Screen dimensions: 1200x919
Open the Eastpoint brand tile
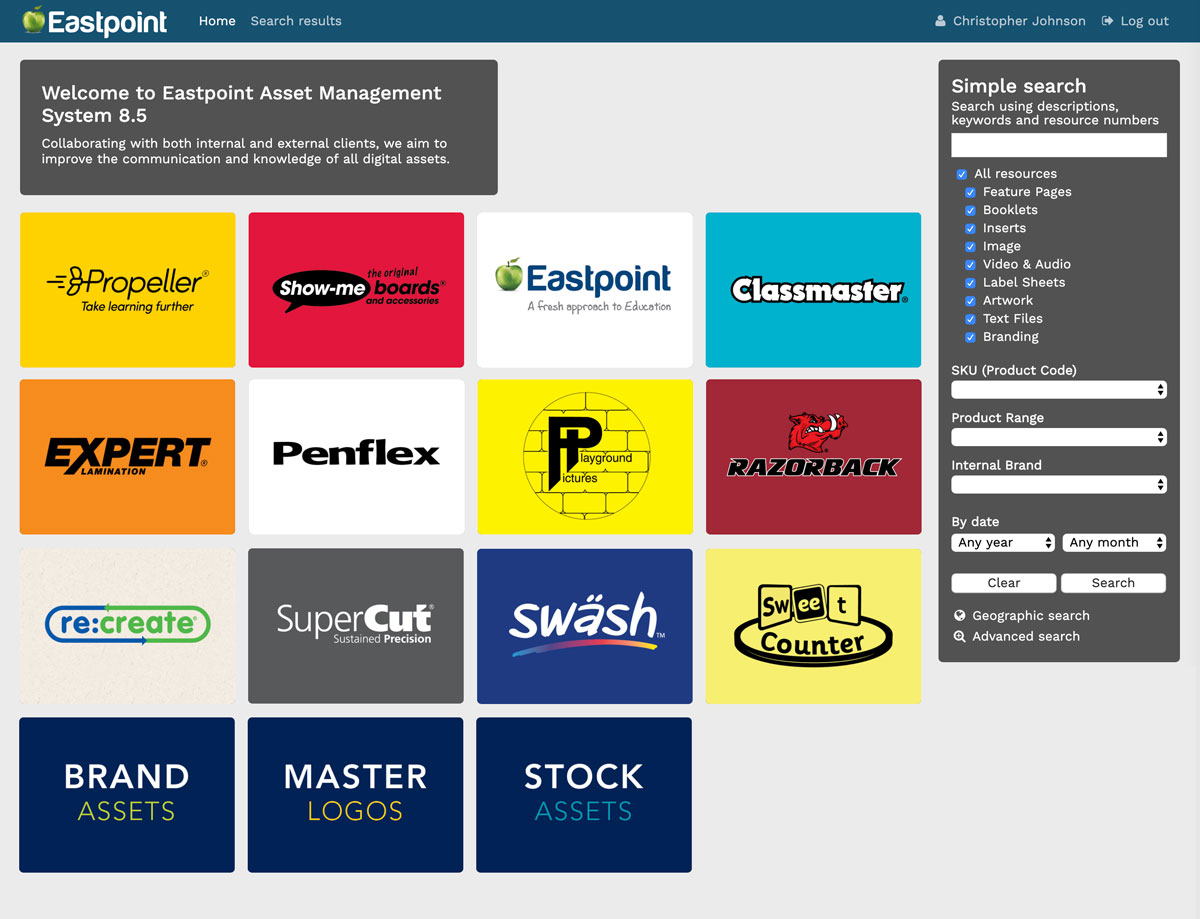pos(585,290)
